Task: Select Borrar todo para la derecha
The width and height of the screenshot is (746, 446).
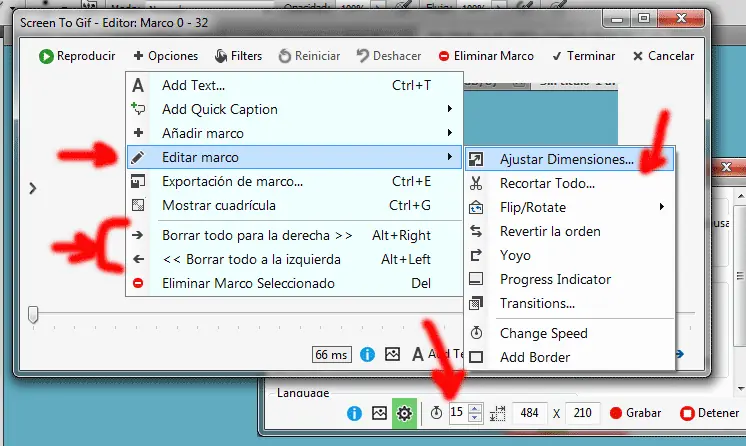Action: [x=294, y=235]
